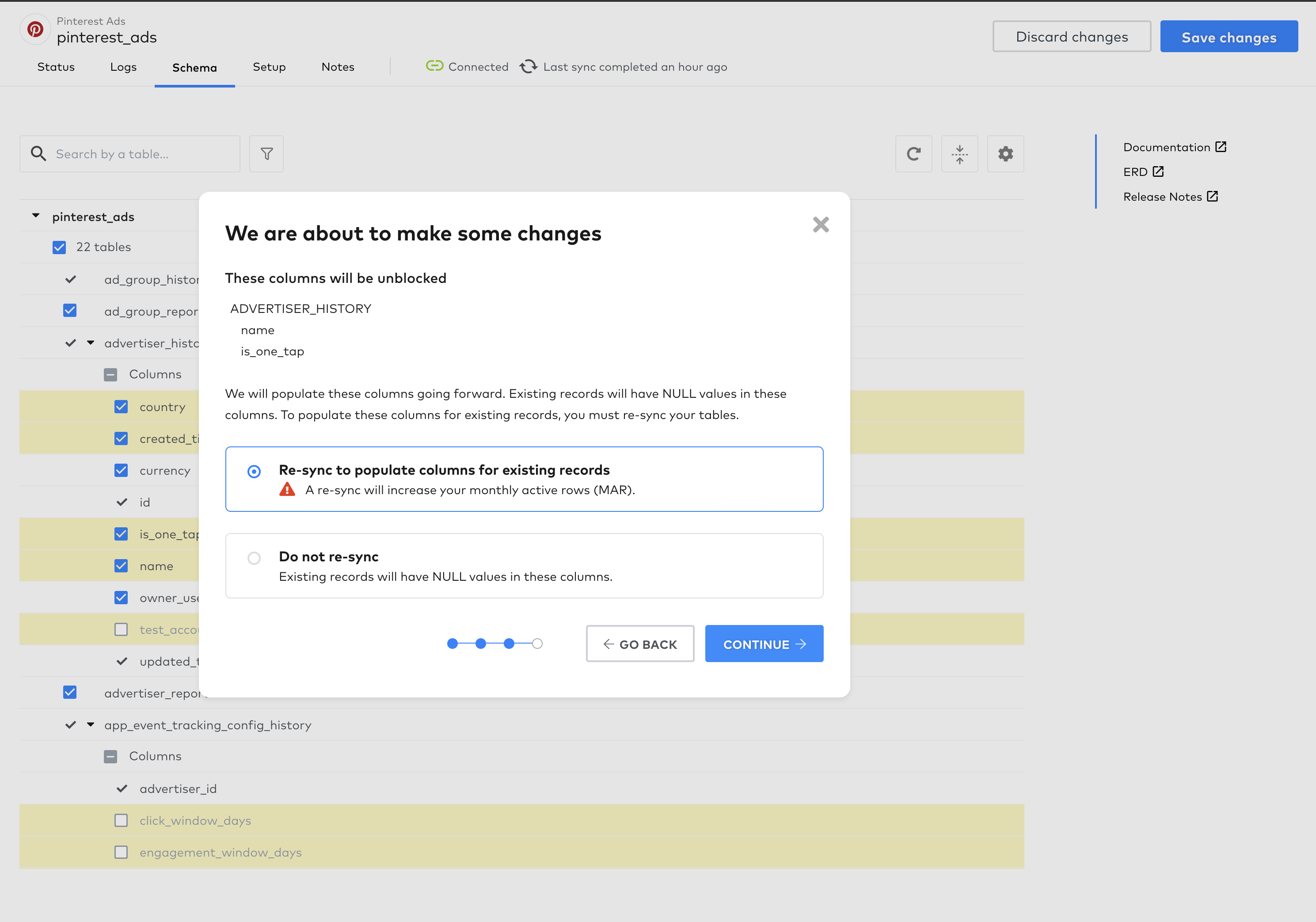
Task: Open the Release Notes link
Action: click(1162, 196)
